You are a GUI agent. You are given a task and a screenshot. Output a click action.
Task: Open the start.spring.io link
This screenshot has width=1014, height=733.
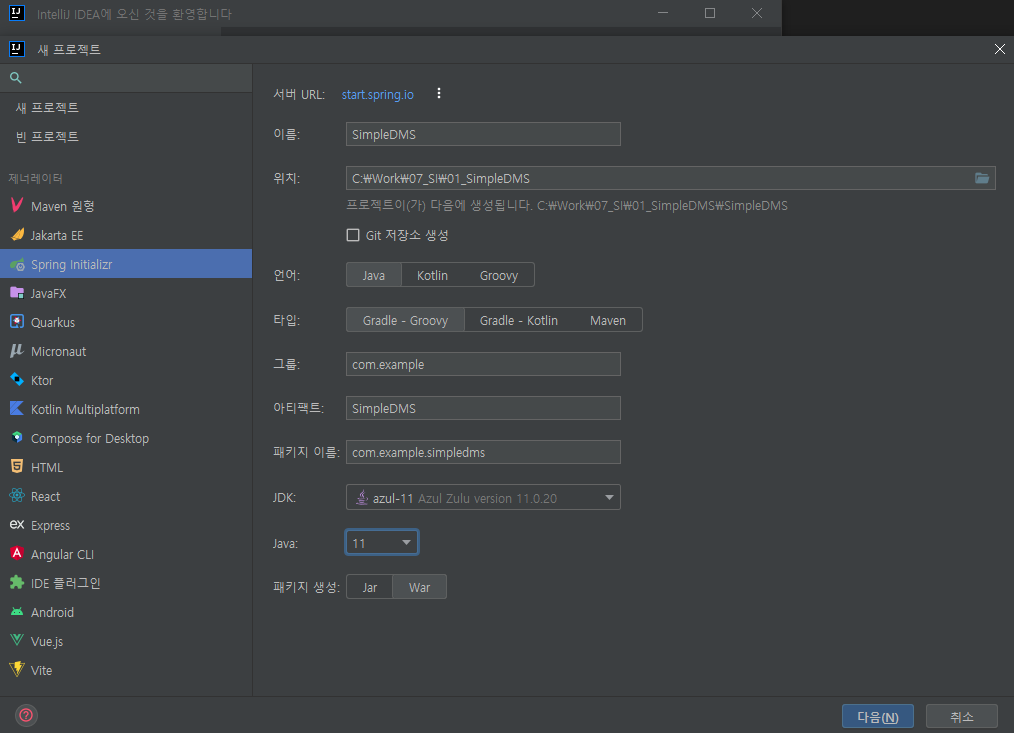tap(378, 94)
